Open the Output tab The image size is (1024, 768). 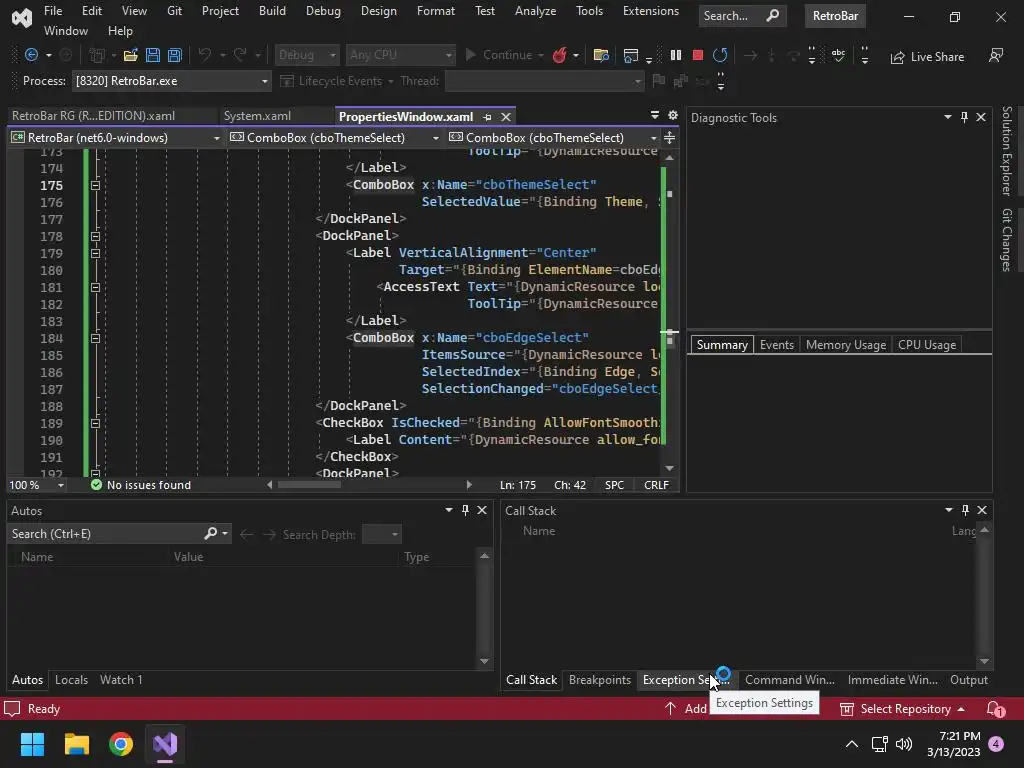[x=968, y=680]
